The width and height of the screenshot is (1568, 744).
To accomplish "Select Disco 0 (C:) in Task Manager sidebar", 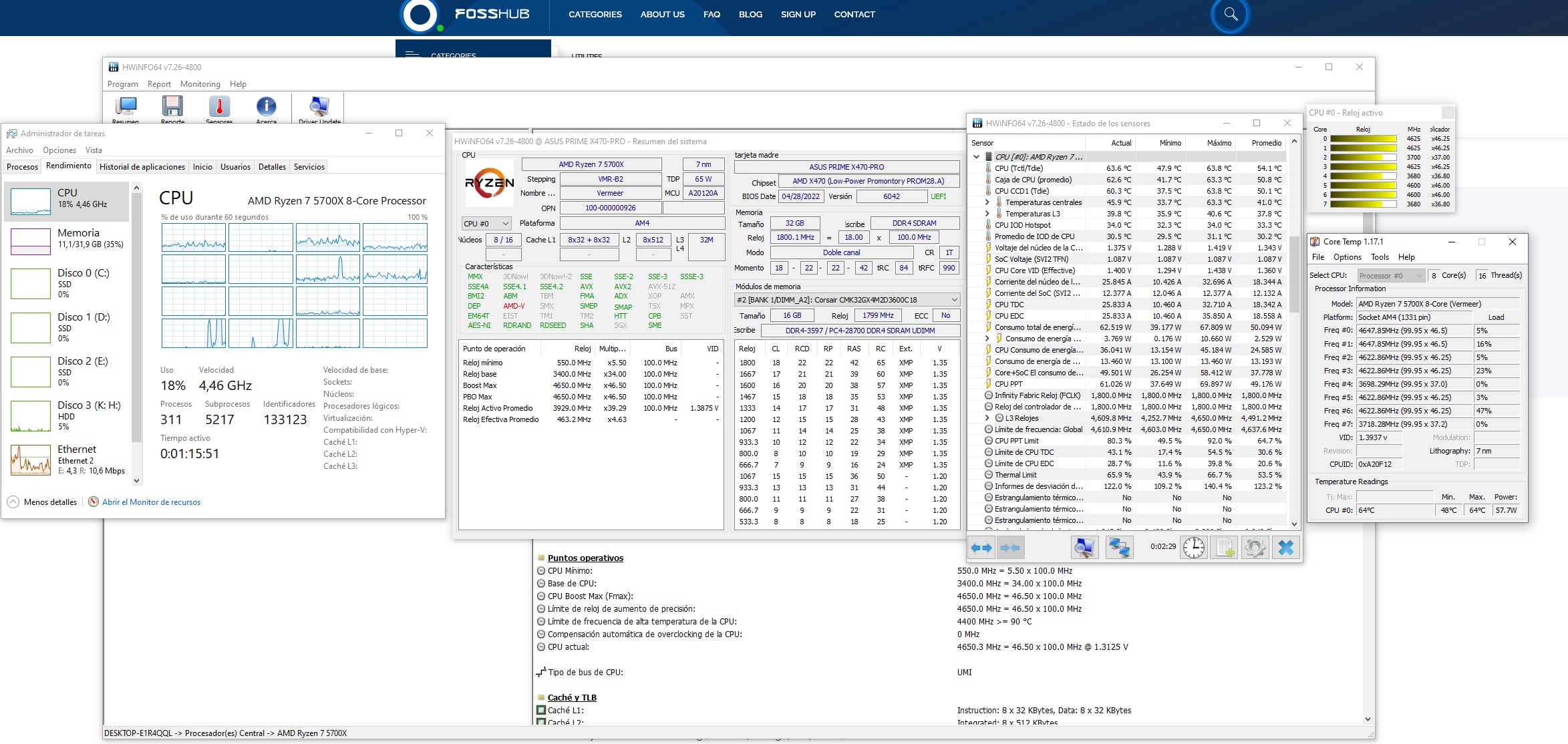I will click(67, 283).
